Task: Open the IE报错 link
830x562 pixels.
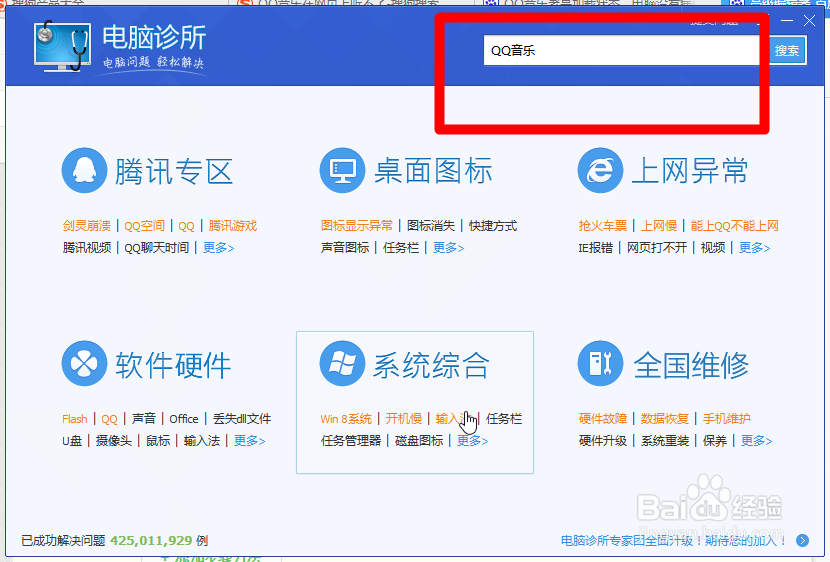Action: point(596,248)
